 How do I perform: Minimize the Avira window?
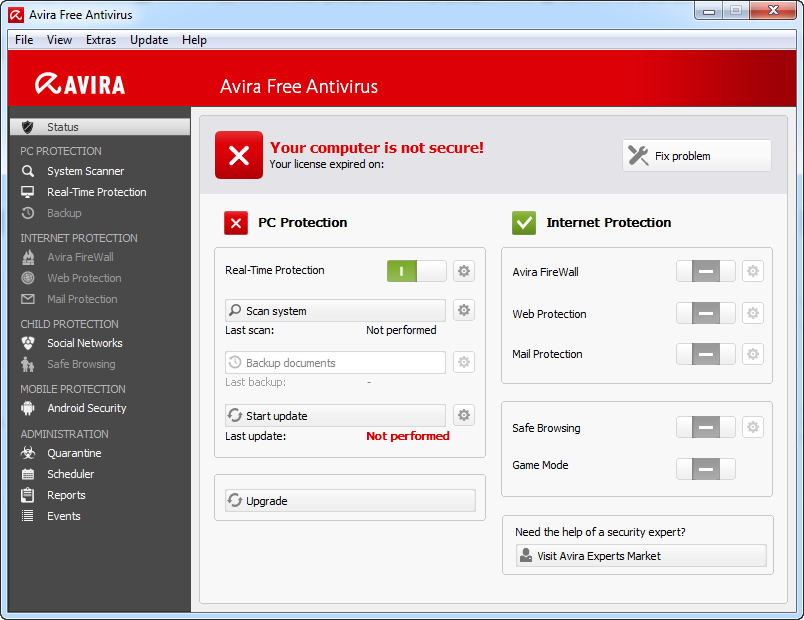709,10
